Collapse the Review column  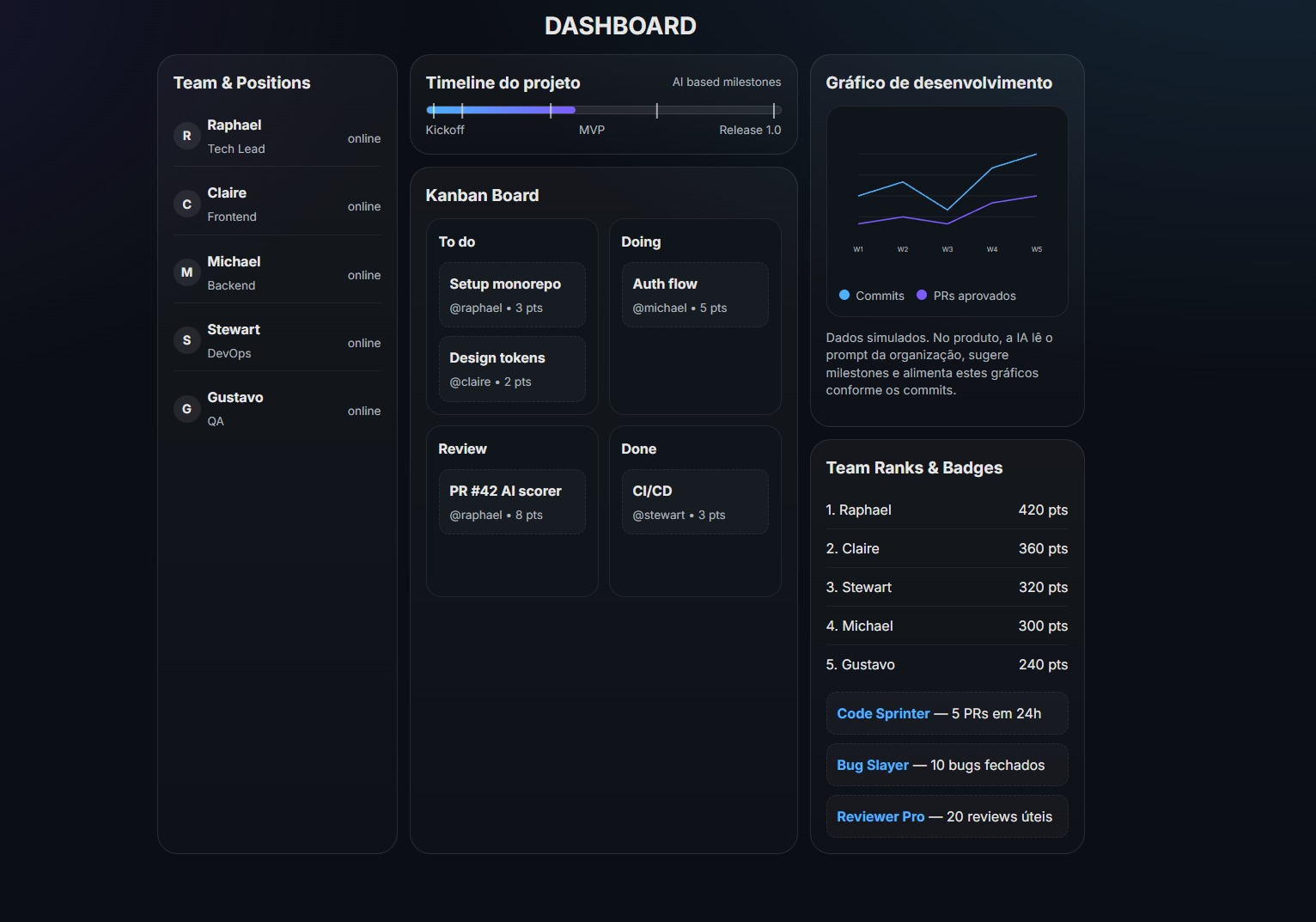click(462, 449)
